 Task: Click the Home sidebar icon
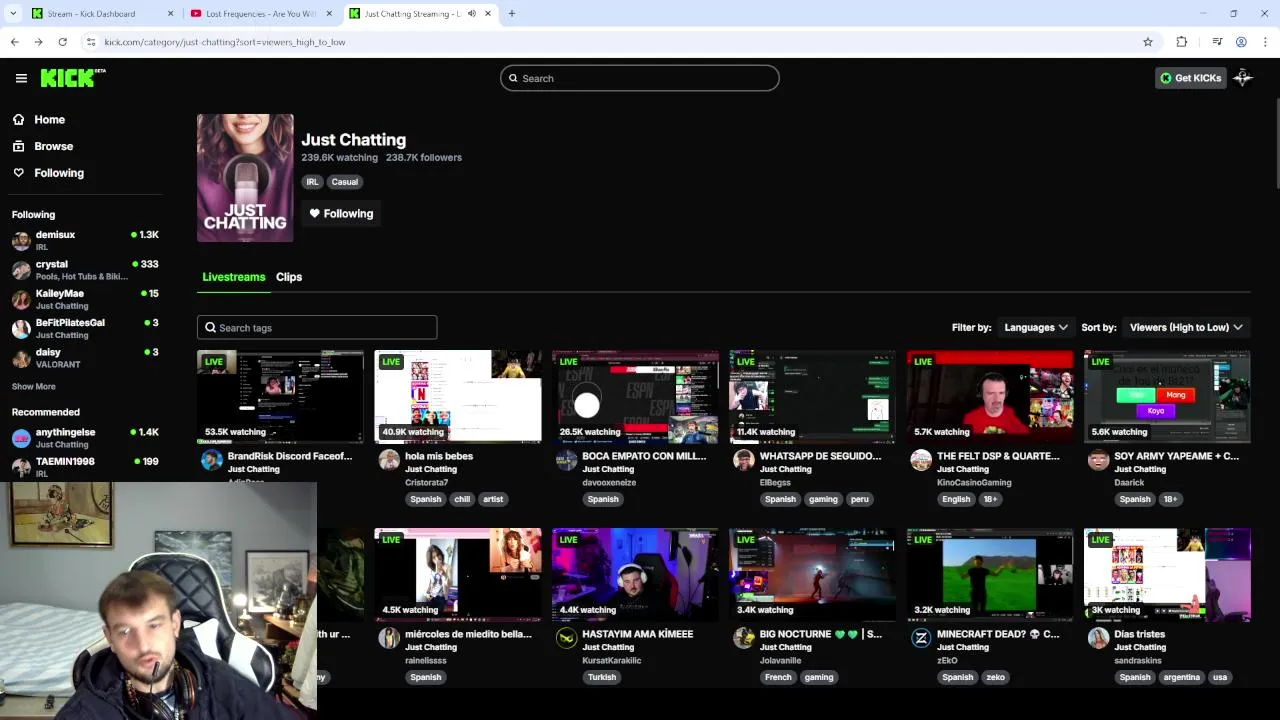tap(18, 119)
